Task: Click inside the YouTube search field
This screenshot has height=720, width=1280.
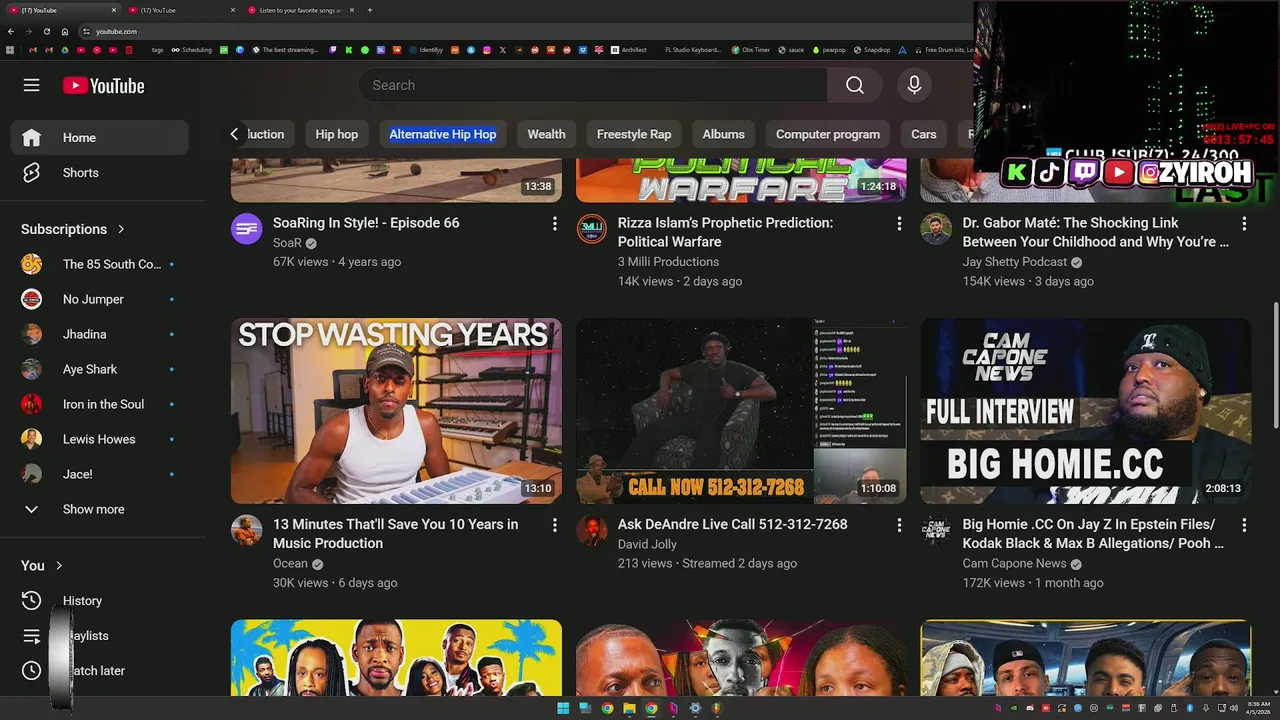Action: click(592, 85)
